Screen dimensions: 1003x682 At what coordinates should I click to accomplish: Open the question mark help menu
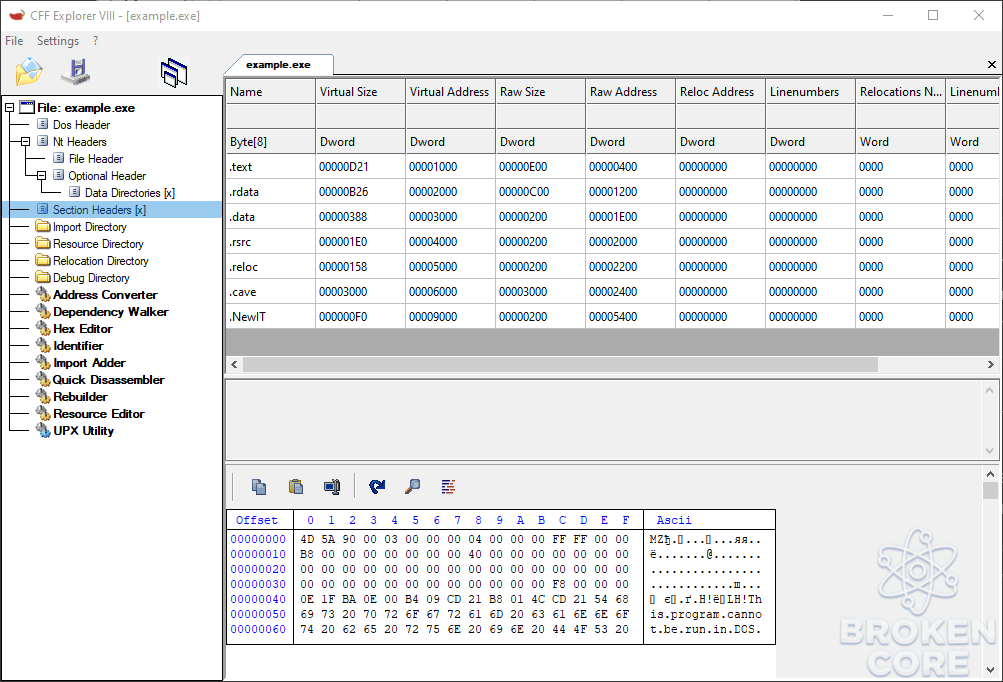95,41
